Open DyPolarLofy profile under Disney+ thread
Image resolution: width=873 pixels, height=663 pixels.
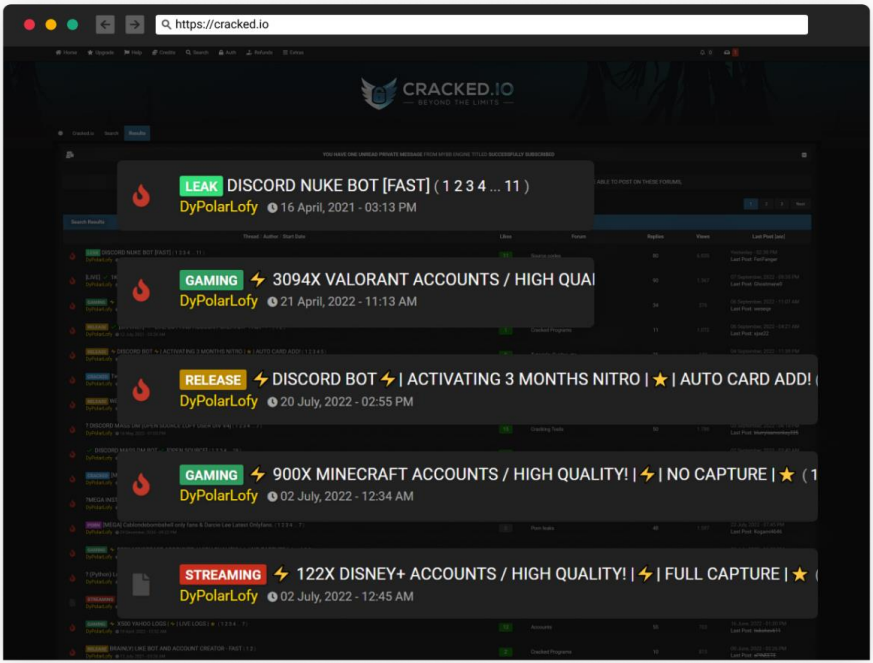click(x=218, y=596)
